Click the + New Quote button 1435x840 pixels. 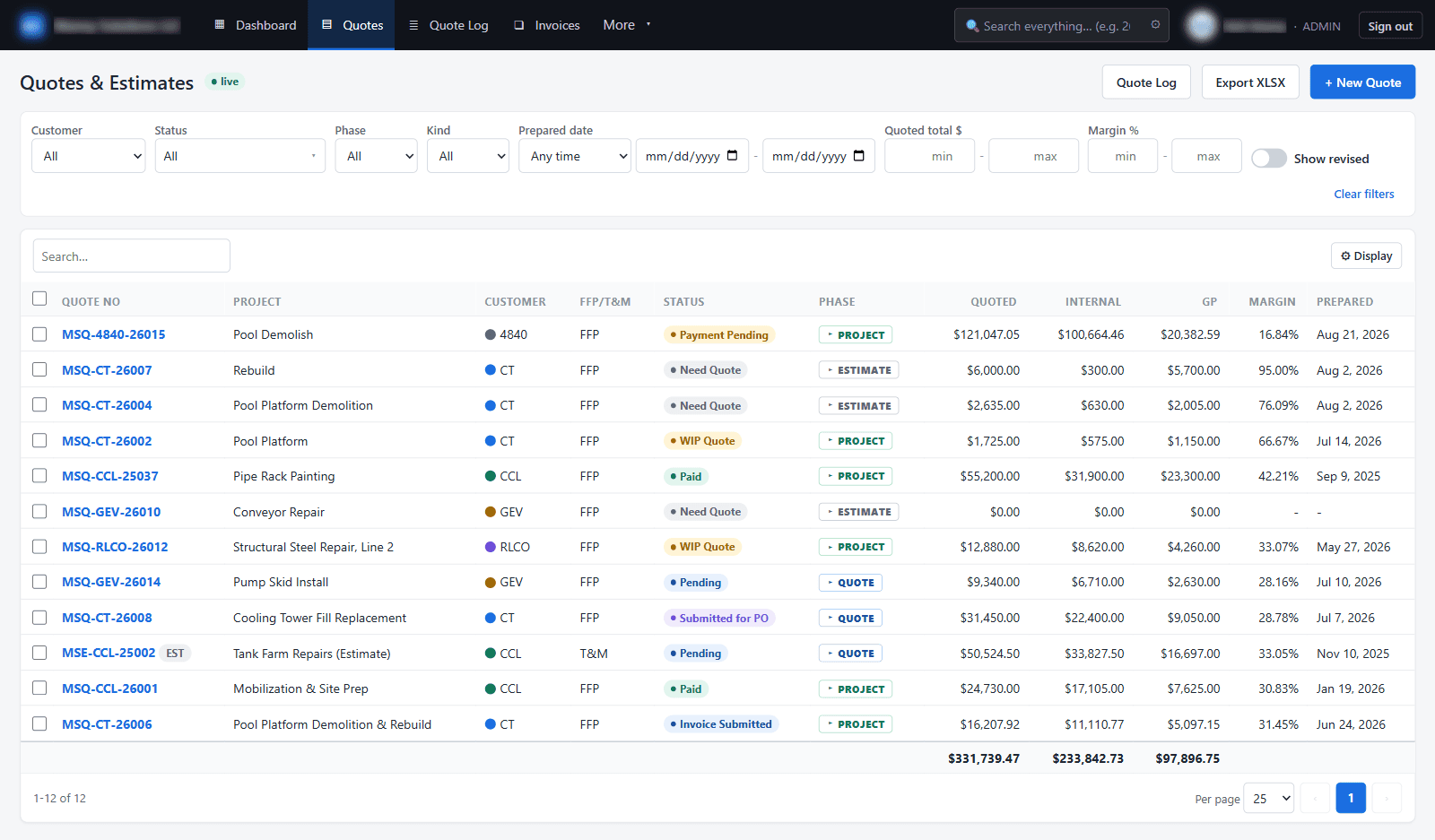1362,82
